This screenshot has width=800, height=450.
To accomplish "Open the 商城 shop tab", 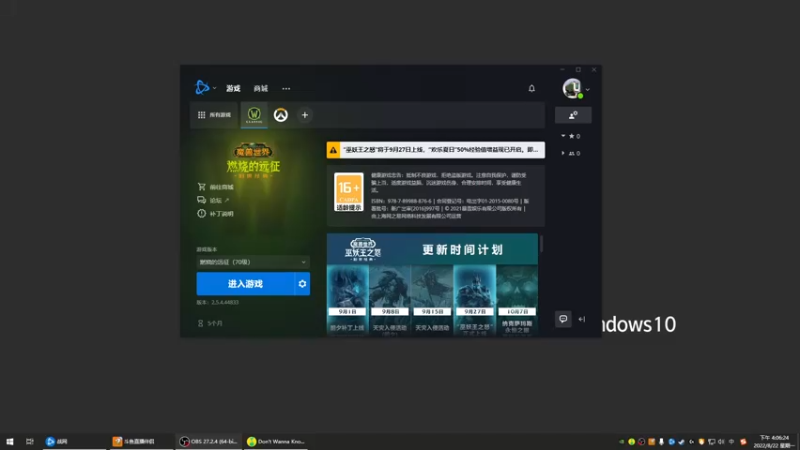I will click(x=261, y=88).
